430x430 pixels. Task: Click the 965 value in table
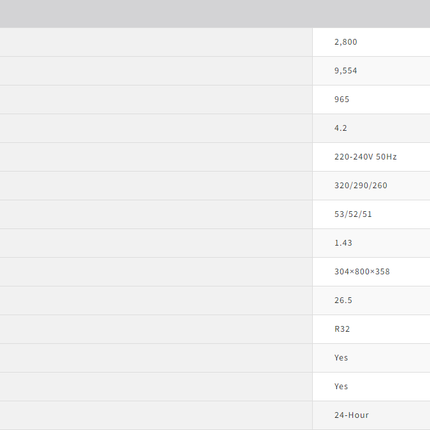tap(371, 99)
